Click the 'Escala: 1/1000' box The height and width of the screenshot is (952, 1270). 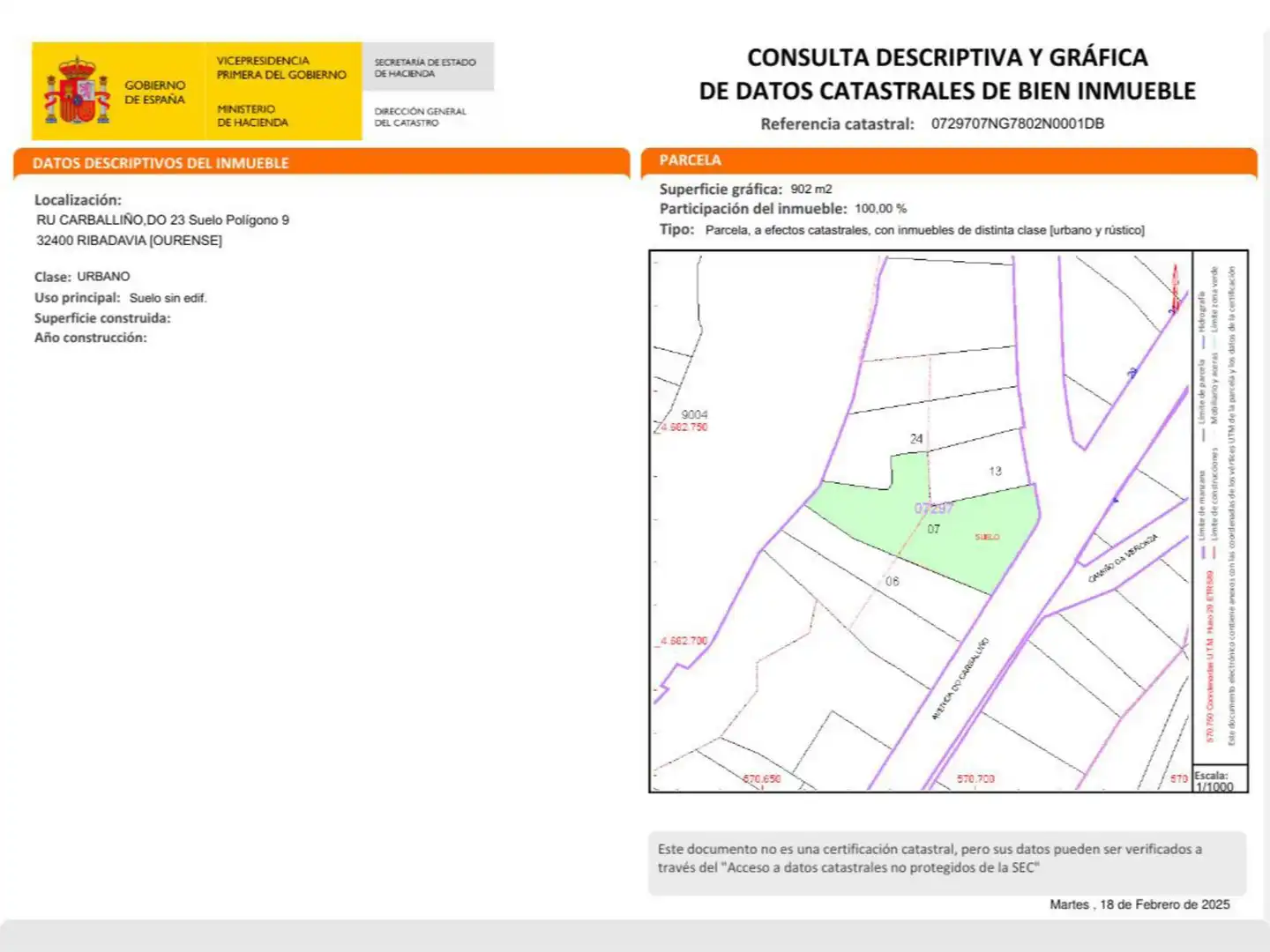1220,779
